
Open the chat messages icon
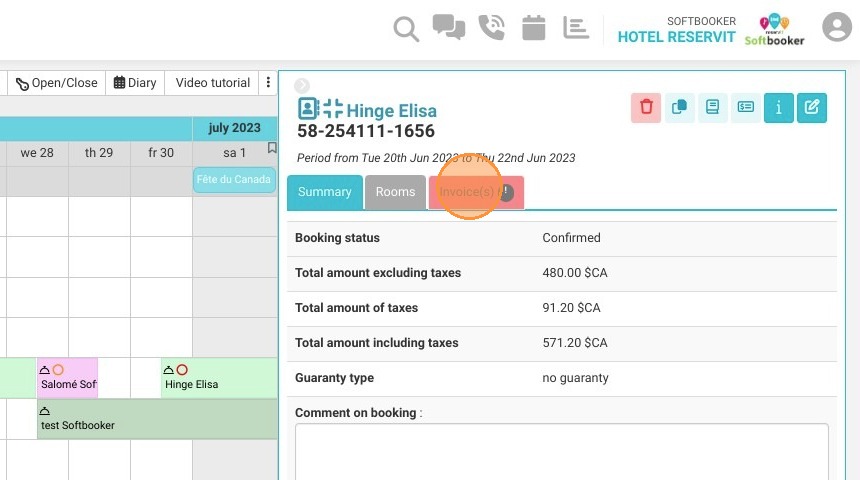point(449,27)
